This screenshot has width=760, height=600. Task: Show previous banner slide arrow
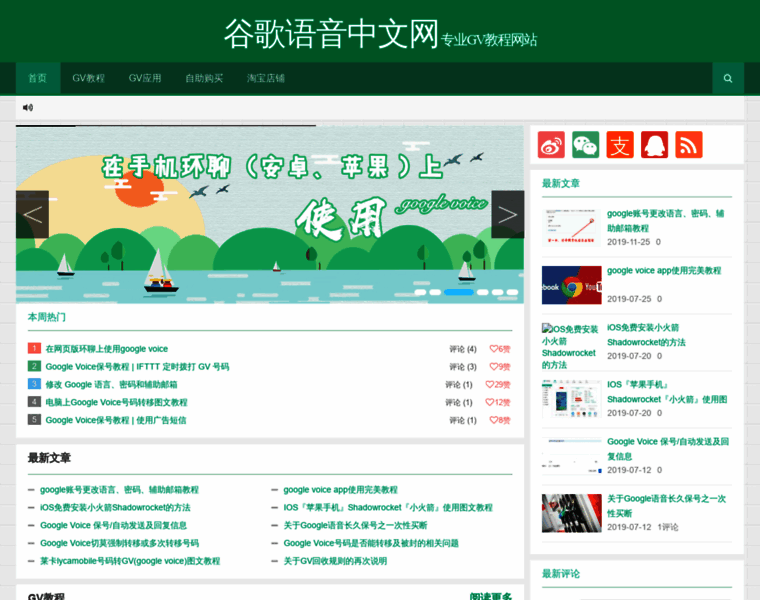click(x=32, y=214)
